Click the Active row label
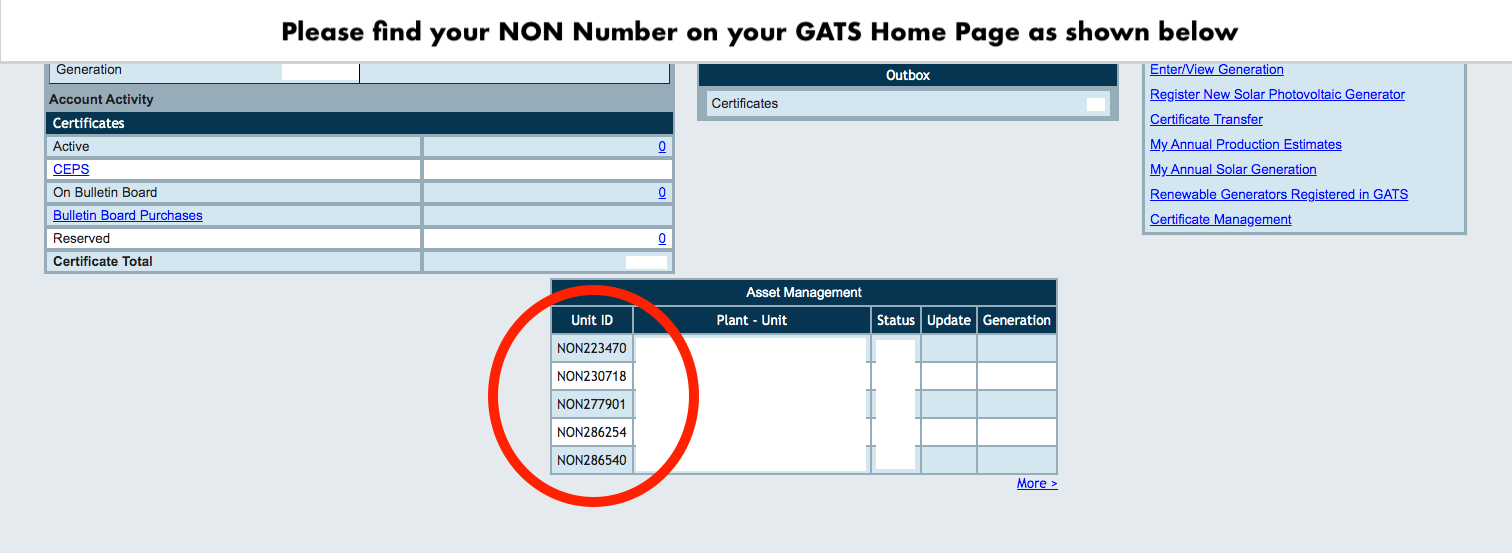Image resolution: width=1512 pixels, height=553 pixels. coord(71,146)
